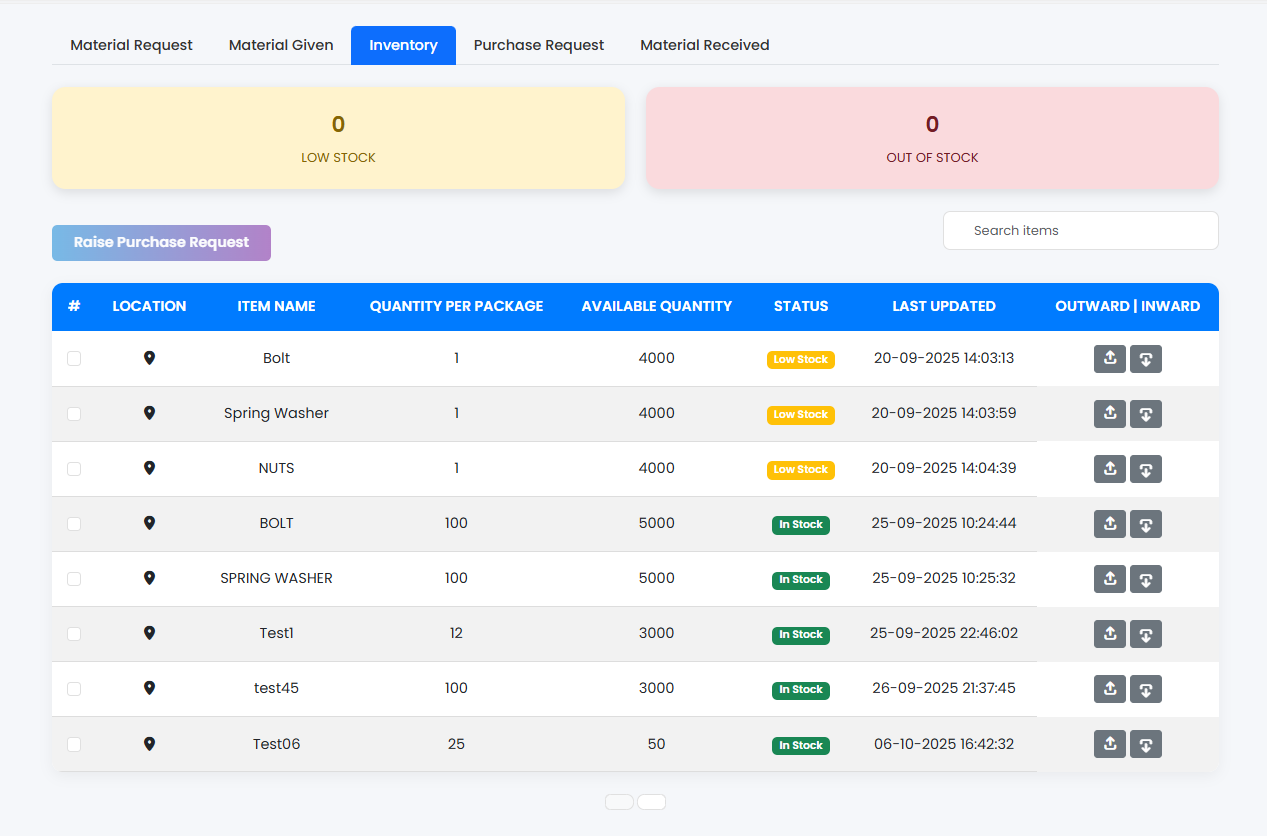Screen dimensions: 1267x836
Task: Switch to the Material Request tab
Action: pos(131,45)
